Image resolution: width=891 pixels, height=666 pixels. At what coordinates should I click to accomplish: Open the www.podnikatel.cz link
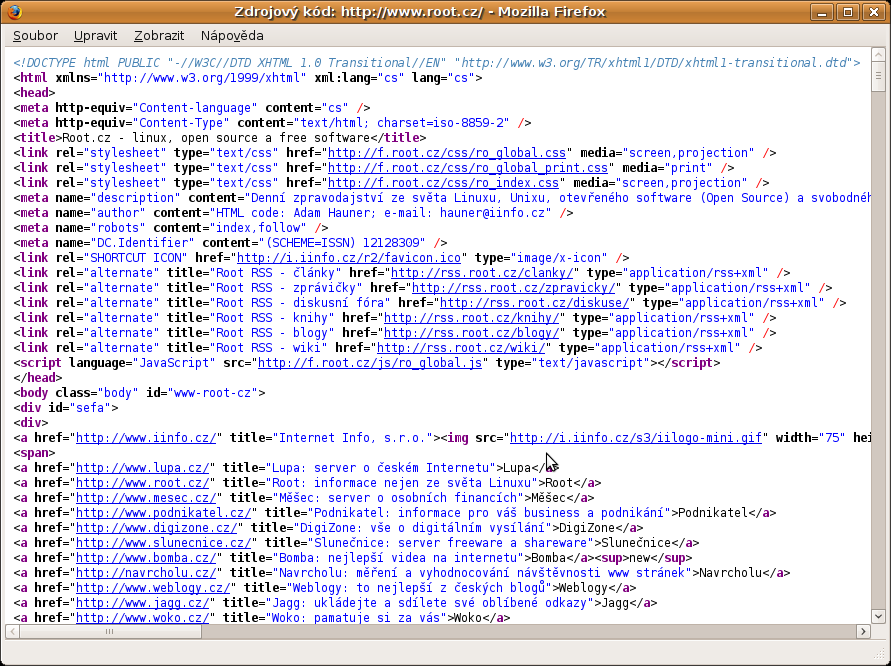click(164, 513)
